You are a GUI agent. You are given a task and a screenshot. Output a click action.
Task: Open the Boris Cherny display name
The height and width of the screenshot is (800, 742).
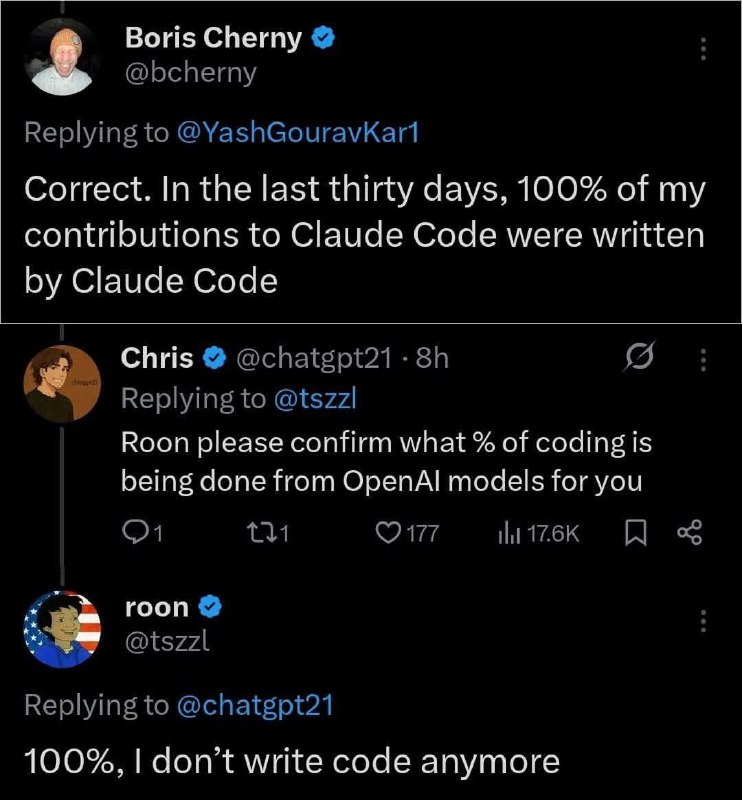click(214, 38)
